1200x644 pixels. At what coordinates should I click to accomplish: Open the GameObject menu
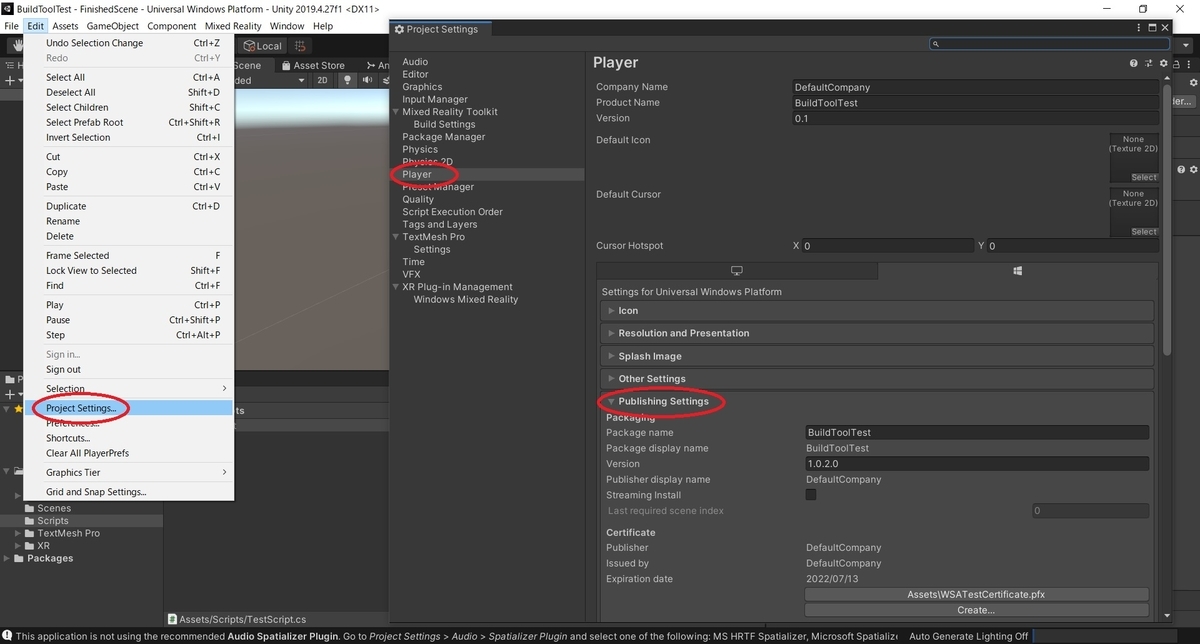coord(112,26)
